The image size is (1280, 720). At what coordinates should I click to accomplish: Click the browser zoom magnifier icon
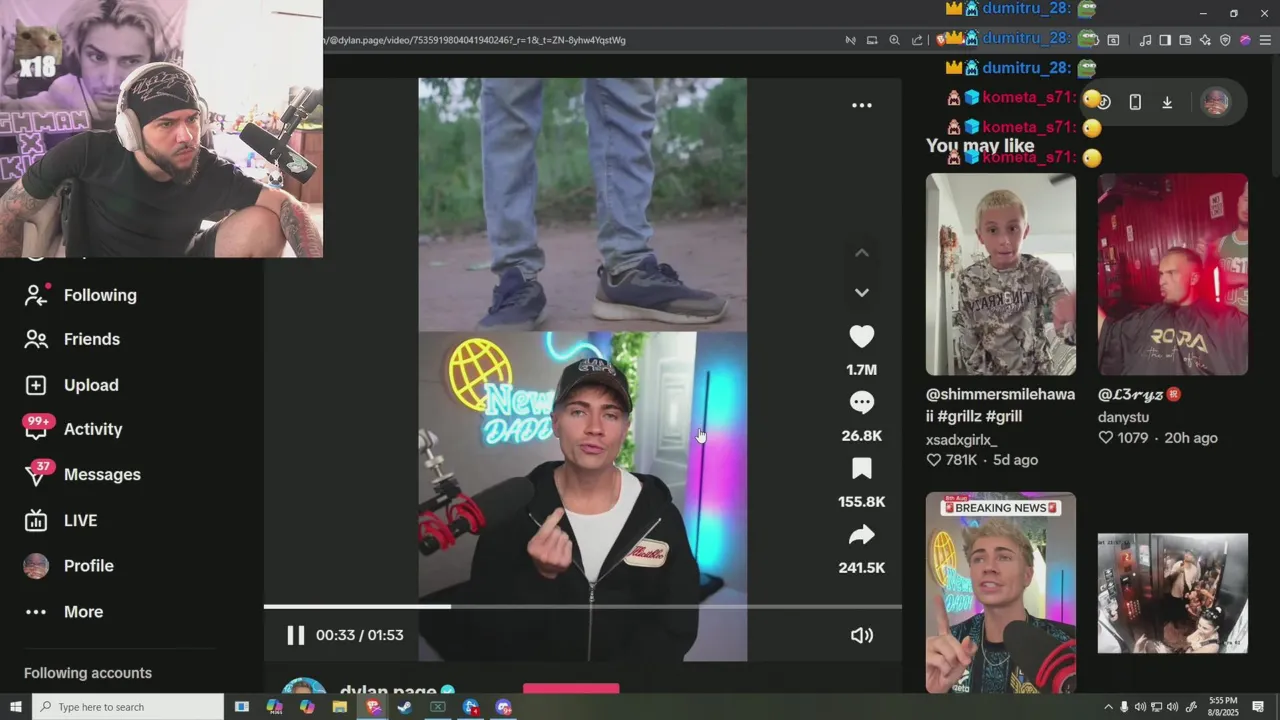coord(894,40)
